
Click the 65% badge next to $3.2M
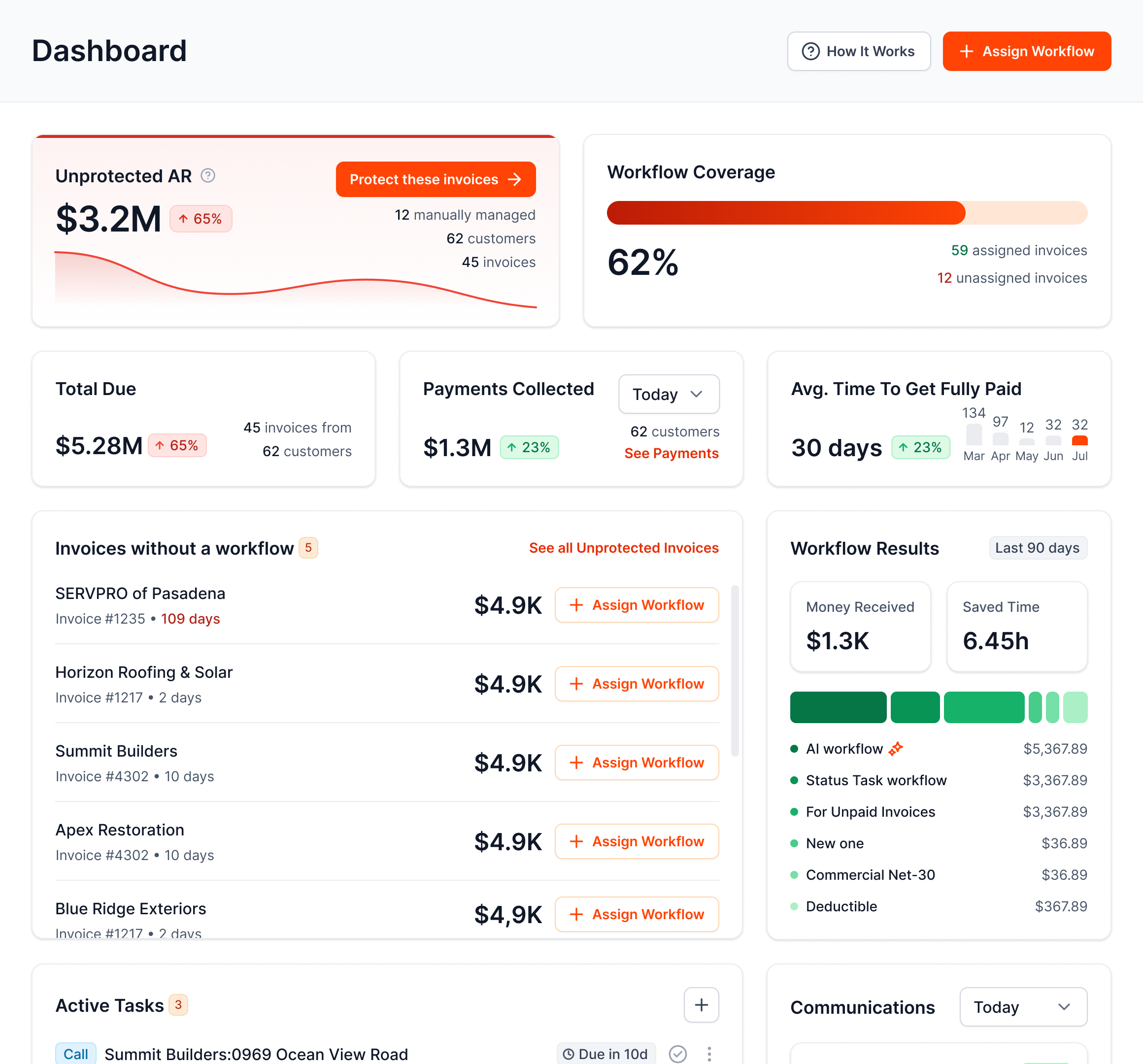click(201, 218)
